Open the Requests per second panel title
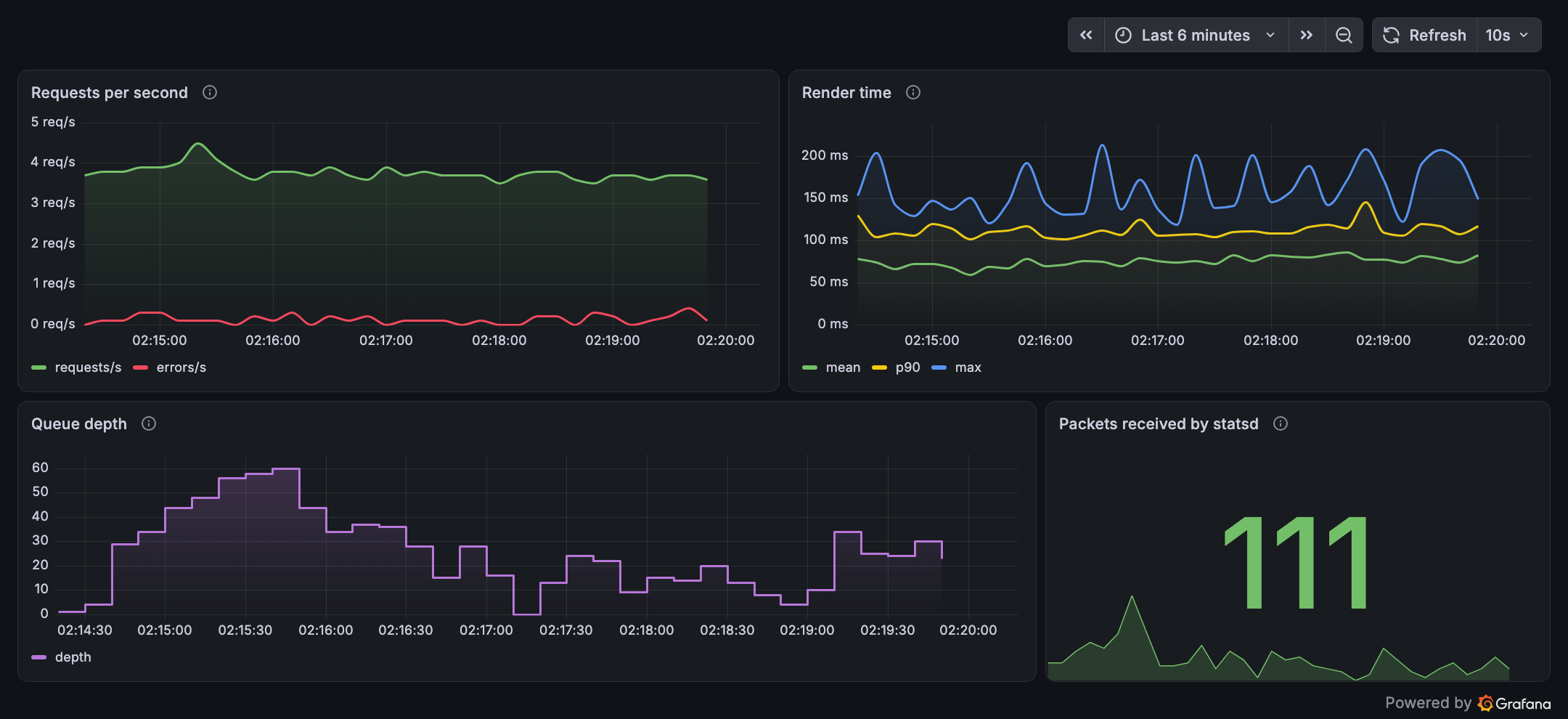1568x719 pixels. click(x=110, y=93)
